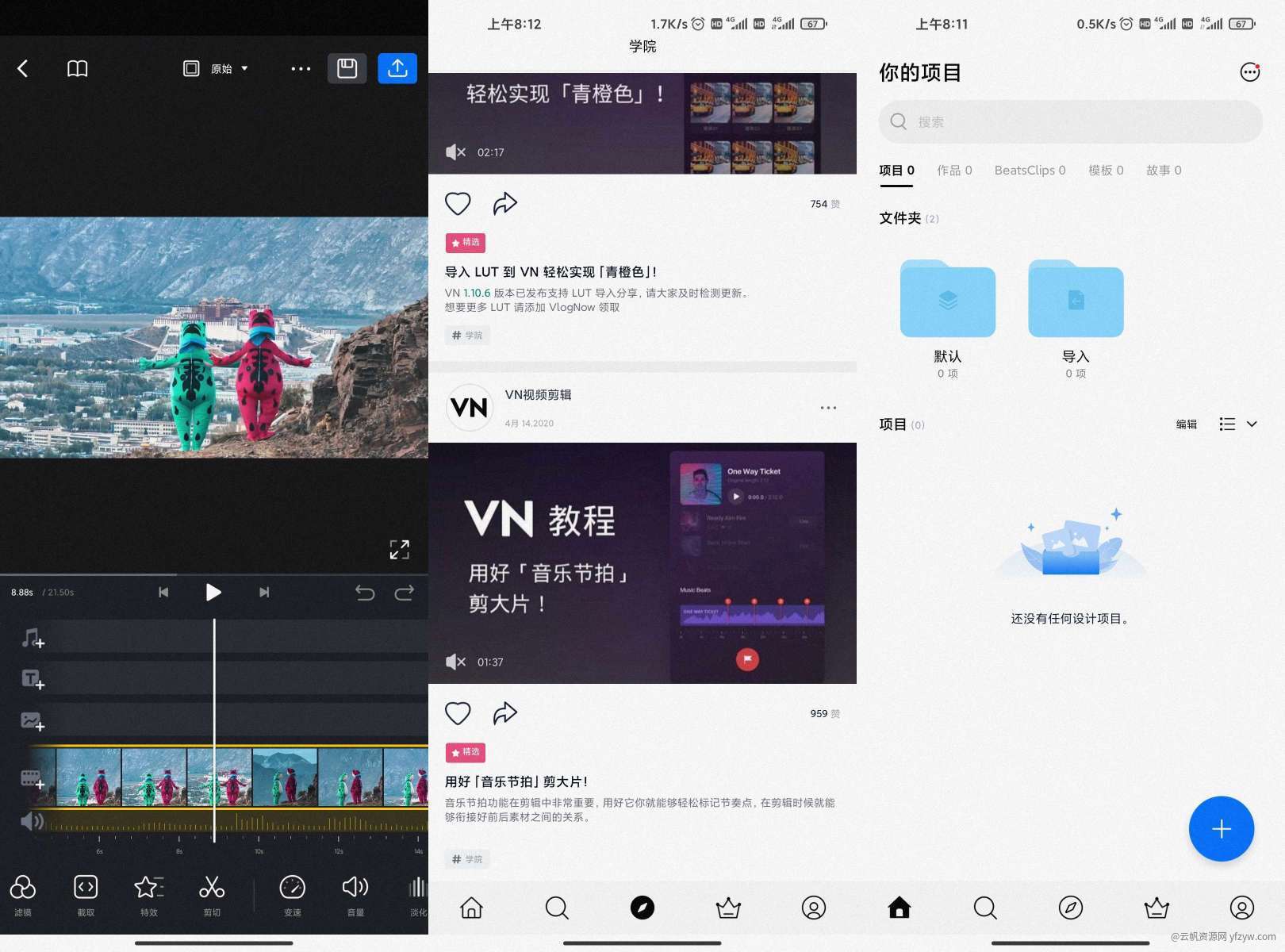Add a text track
Image resolution: width=1285 pixels, height=952 pixels.
tap(33, 679)
